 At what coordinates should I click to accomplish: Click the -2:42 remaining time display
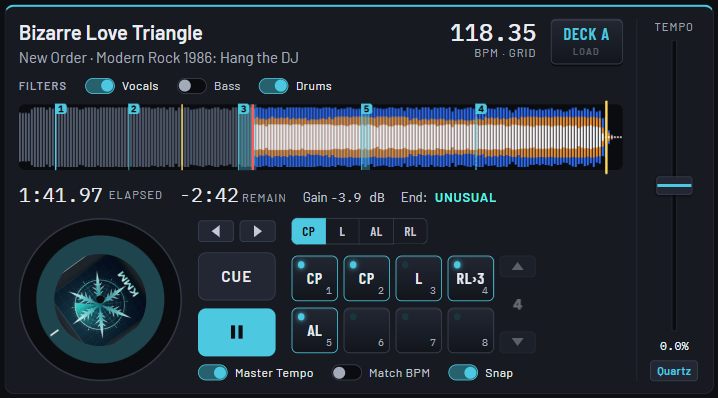point(209,196)
